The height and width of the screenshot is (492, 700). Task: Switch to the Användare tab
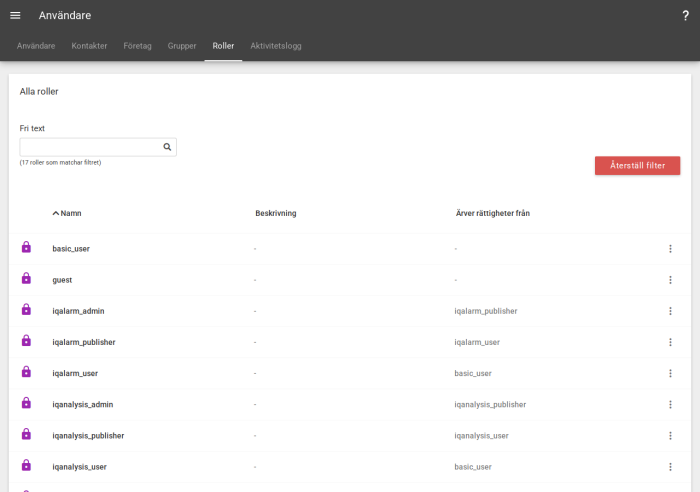coord(36,46)
